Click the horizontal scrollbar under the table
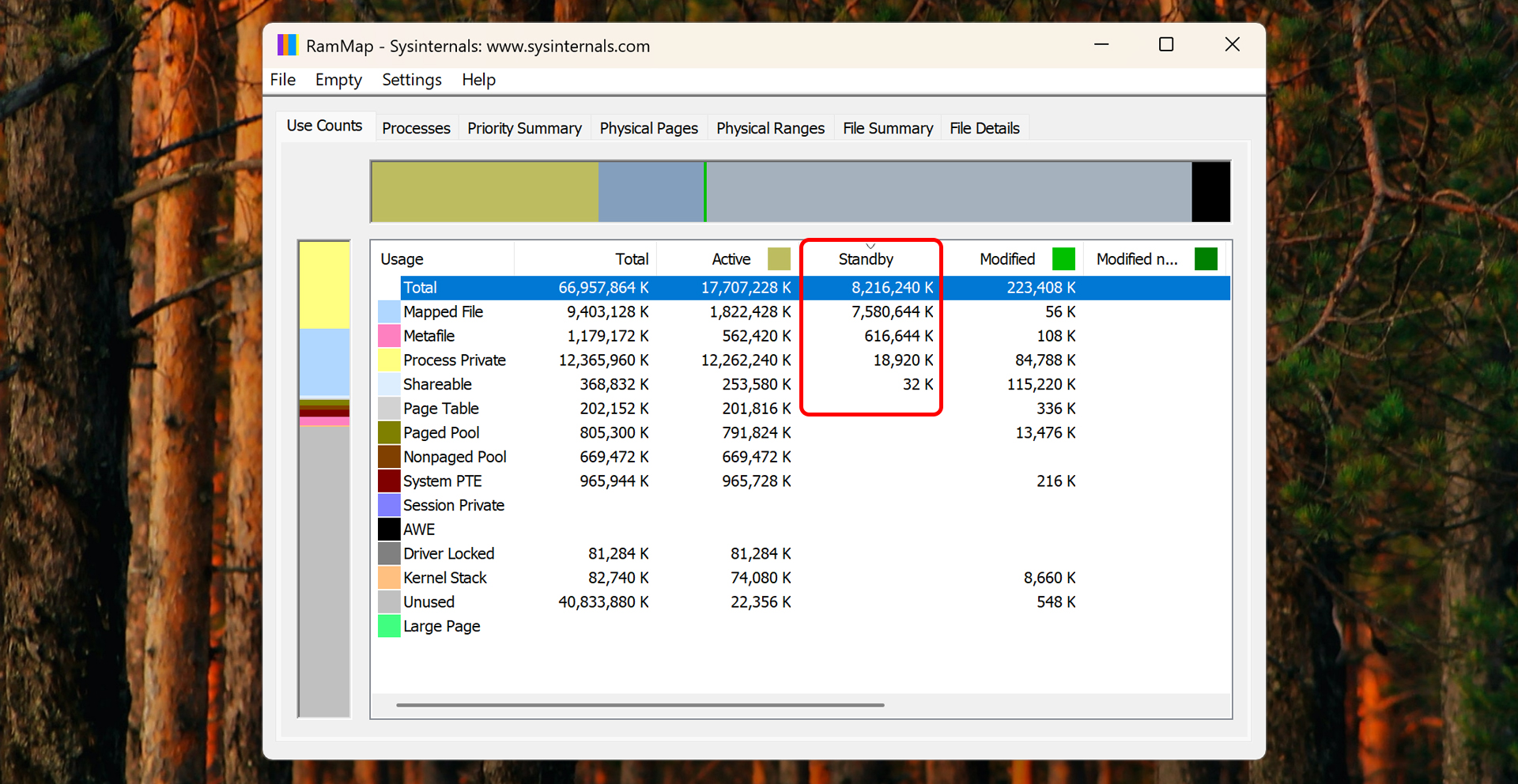 pos(640,705)
